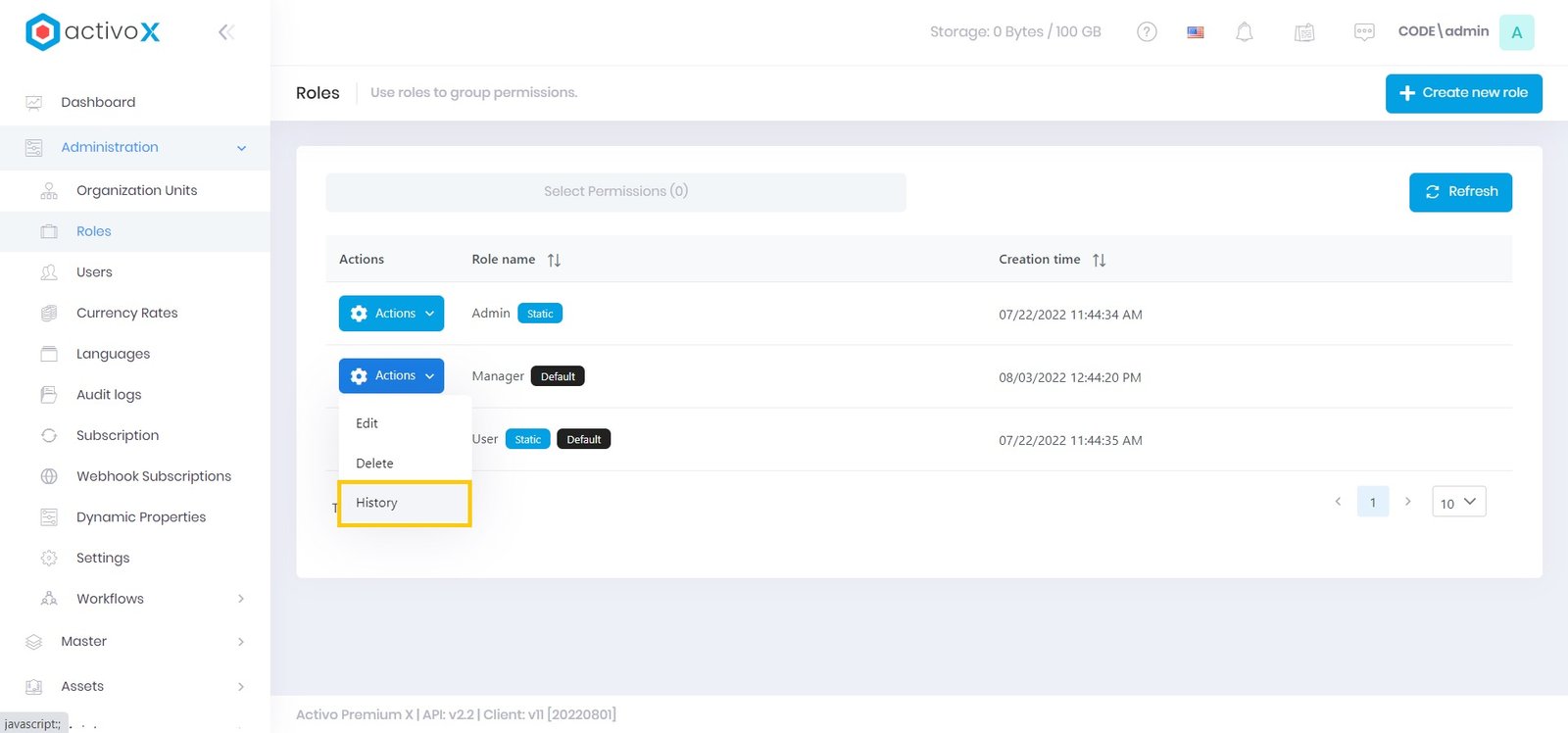The height and width of the screenshot is (733, 1568).
Task: Click the US flag language icon
Action: pyautogui.click(x=1195, y=32)
